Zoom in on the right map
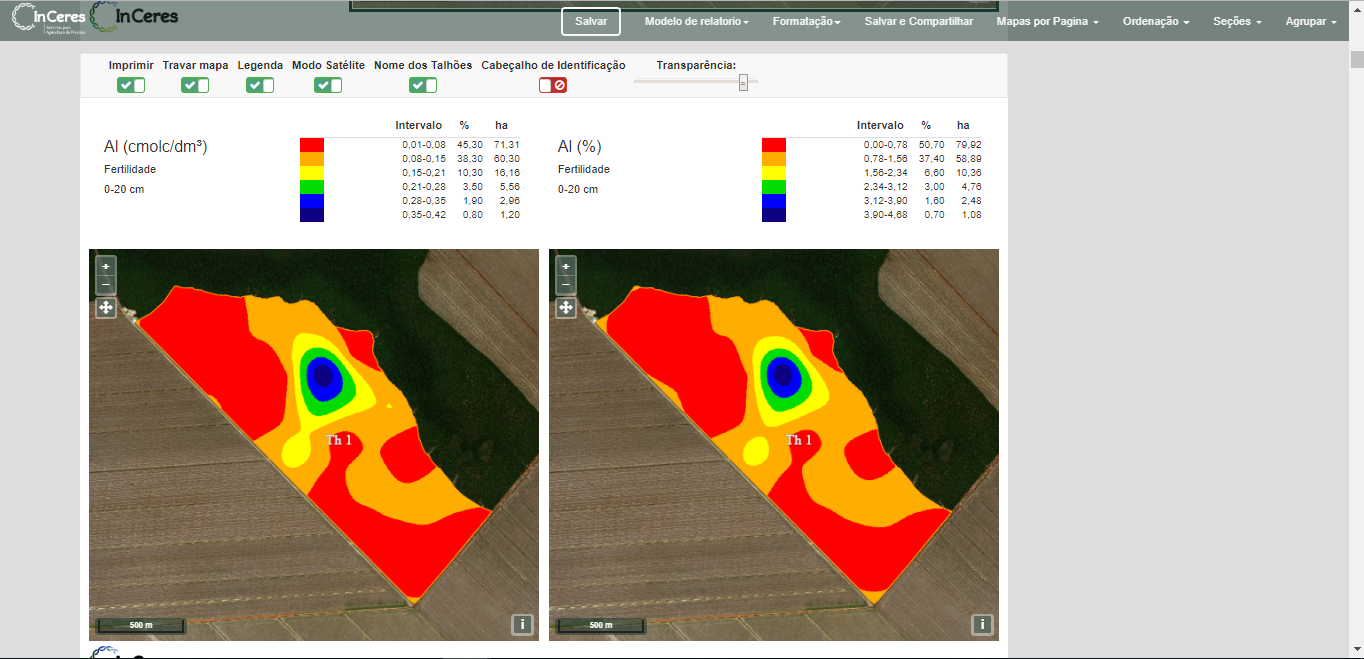The width and height of the screenshot is (1364, 659). coord(566,266)
